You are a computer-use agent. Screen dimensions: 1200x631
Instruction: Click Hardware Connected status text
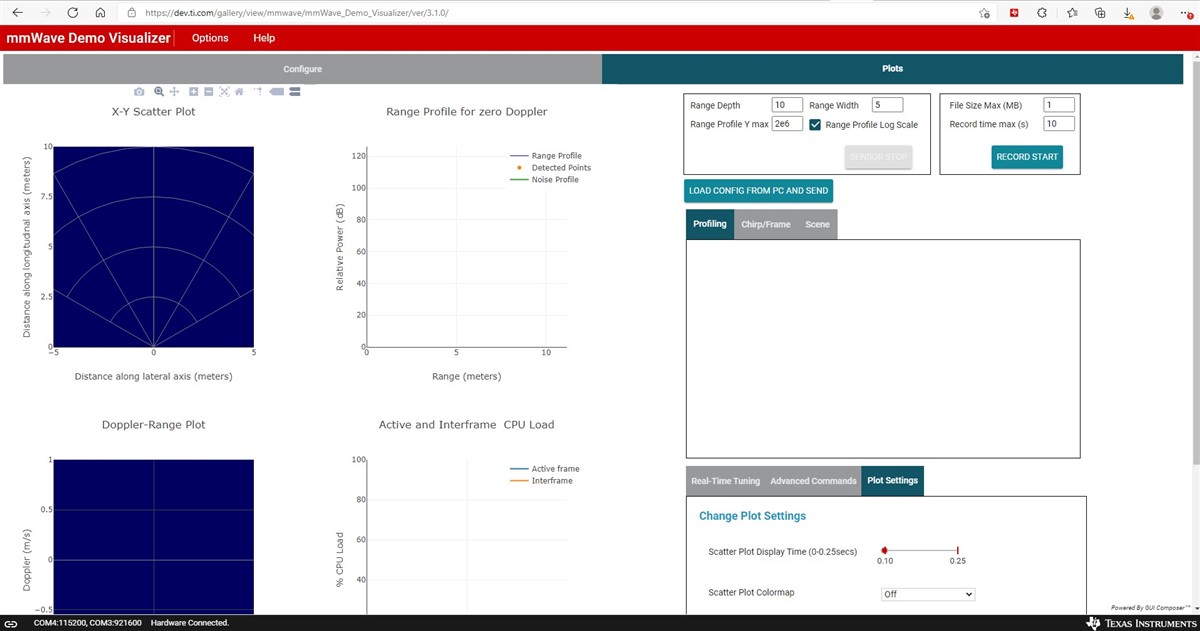tap(190, 623)
